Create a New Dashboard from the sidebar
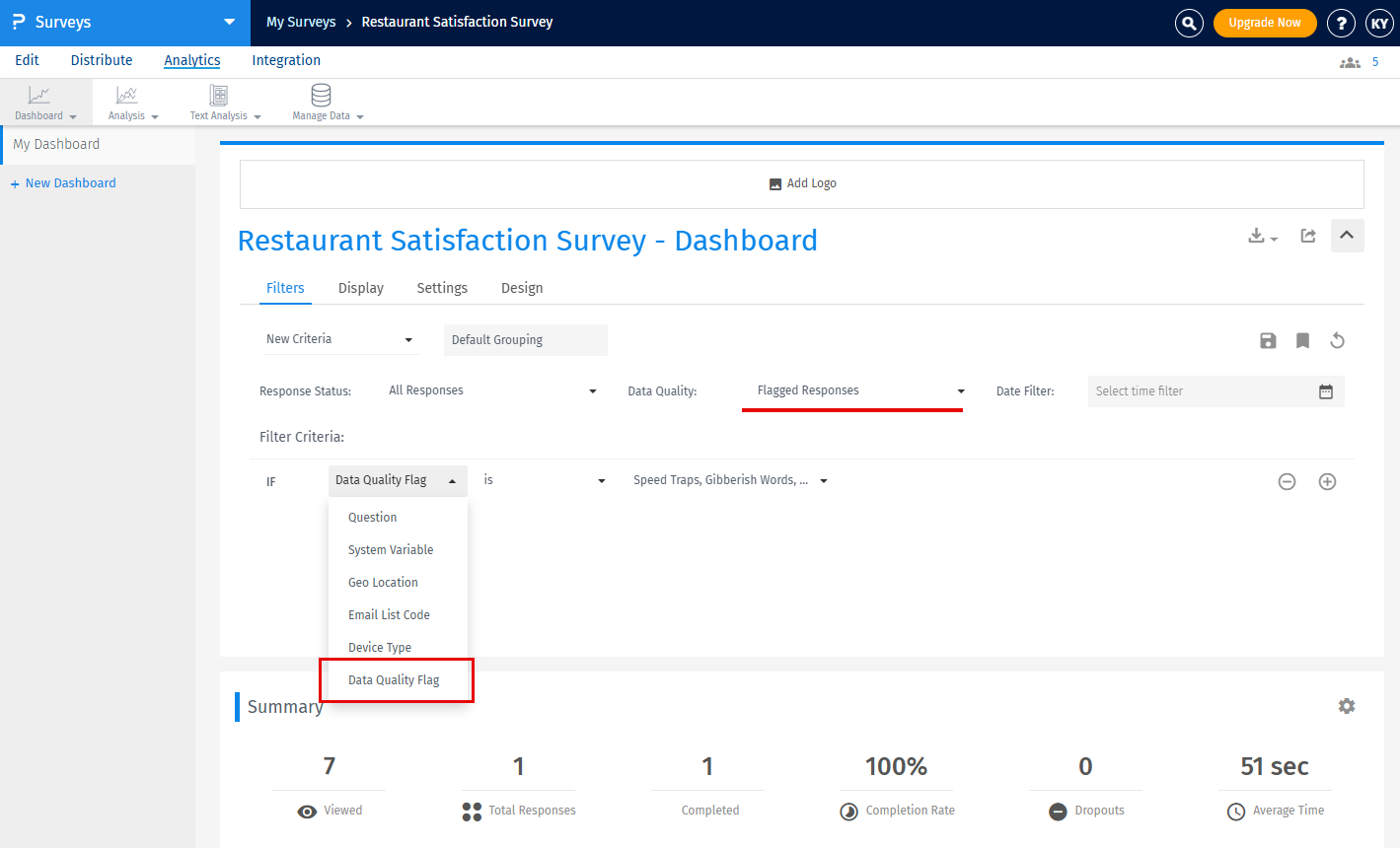This screenshot has width=1400, height=848. tap(63, 182)
